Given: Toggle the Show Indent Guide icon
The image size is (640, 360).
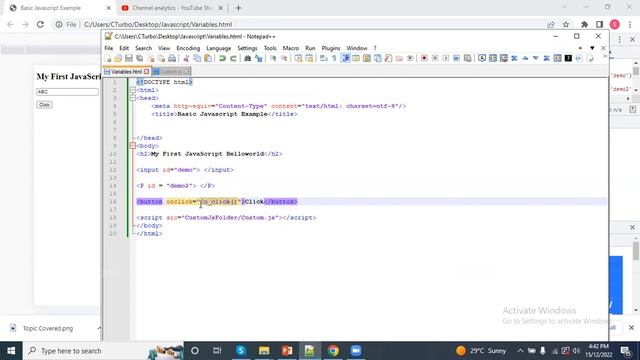Looking at the screenshot, I should [x=346, y=58].
